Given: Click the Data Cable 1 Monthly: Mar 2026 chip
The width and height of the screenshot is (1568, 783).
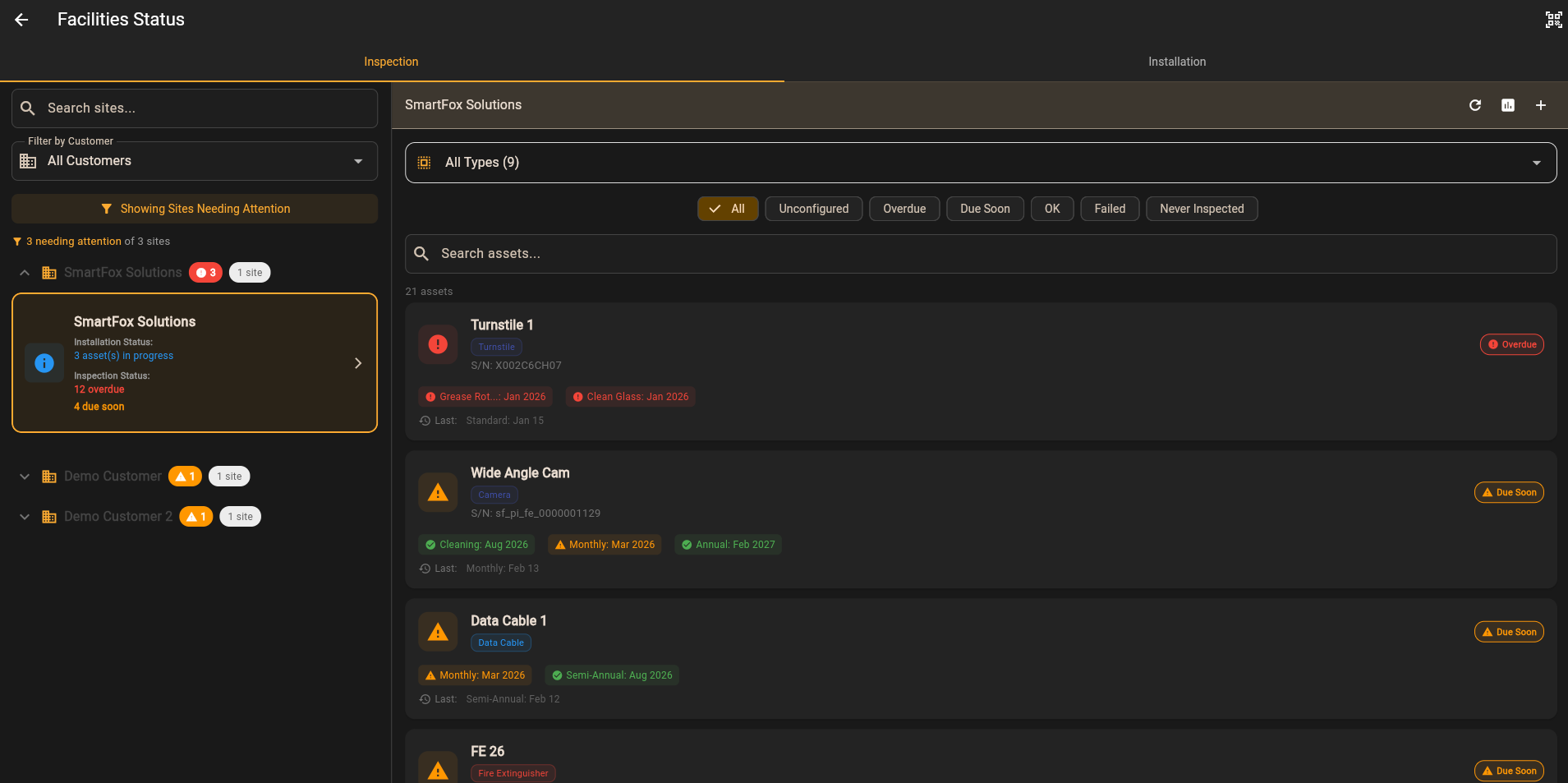Looking at the screenshot, I should [x=475, y=675].
